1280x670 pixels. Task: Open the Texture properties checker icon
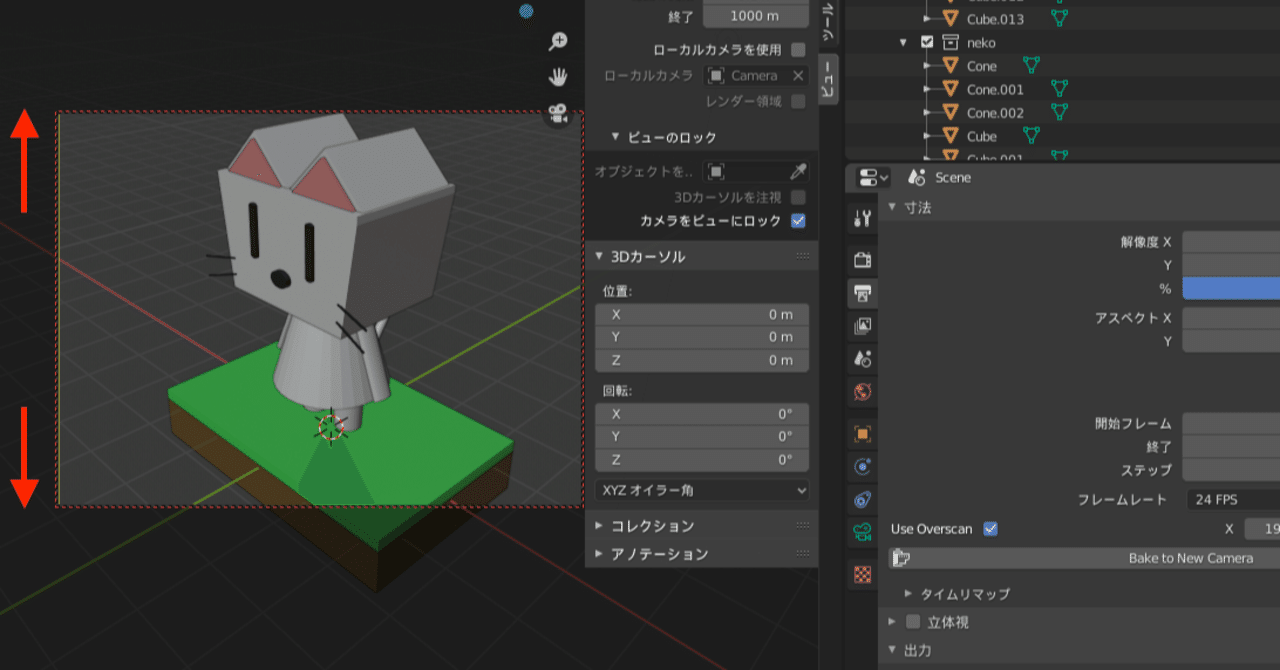(862, 574)
